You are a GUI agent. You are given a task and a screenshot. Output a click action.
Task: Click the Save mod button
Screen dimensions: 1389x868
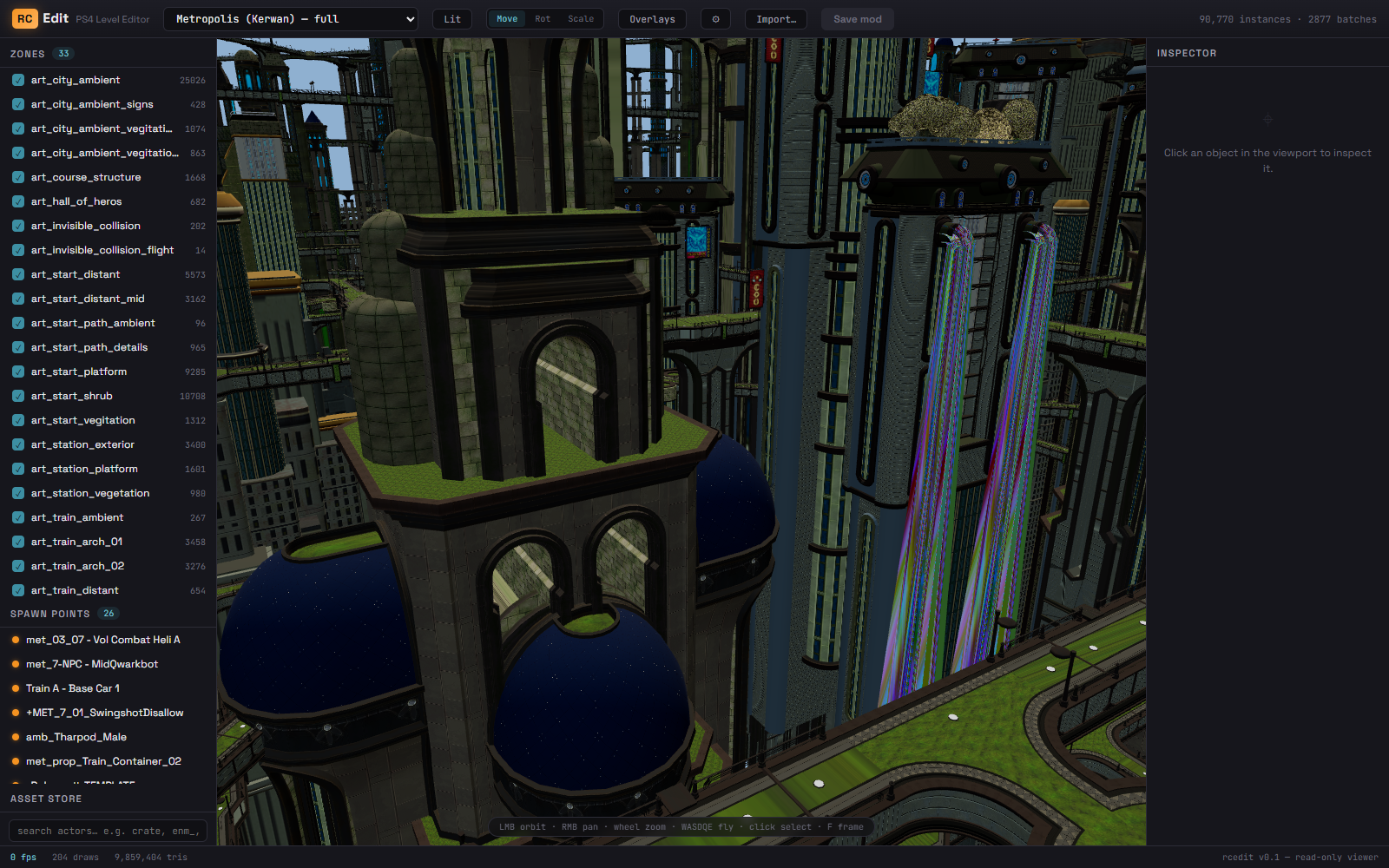click(x=858, y=19)
